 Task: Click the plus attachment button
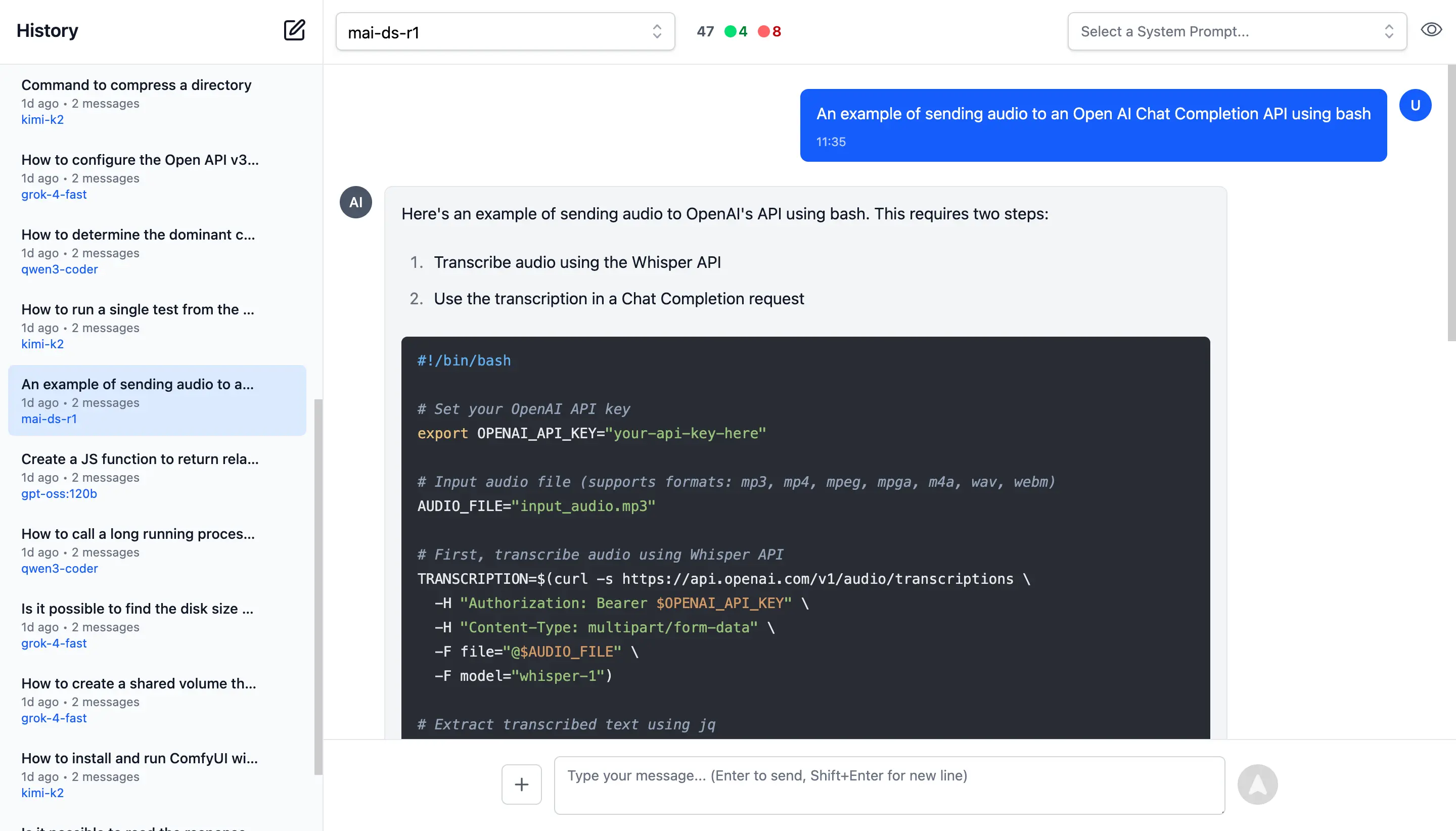click(521, 784)
